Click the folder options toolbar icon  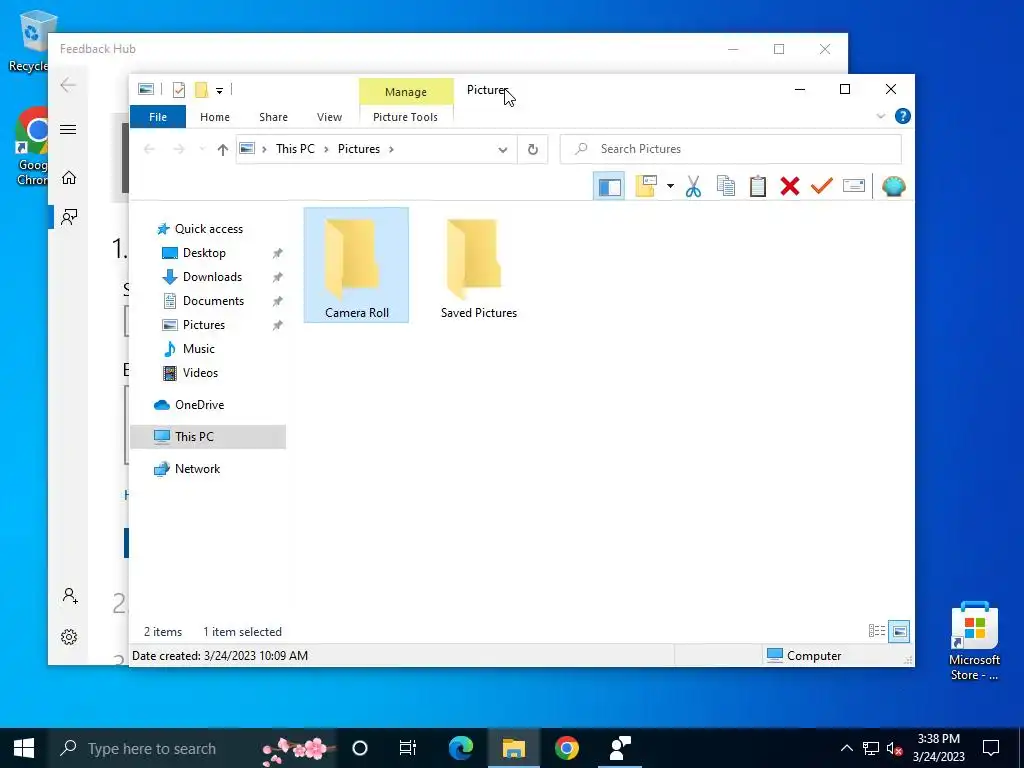pos(646,186)
